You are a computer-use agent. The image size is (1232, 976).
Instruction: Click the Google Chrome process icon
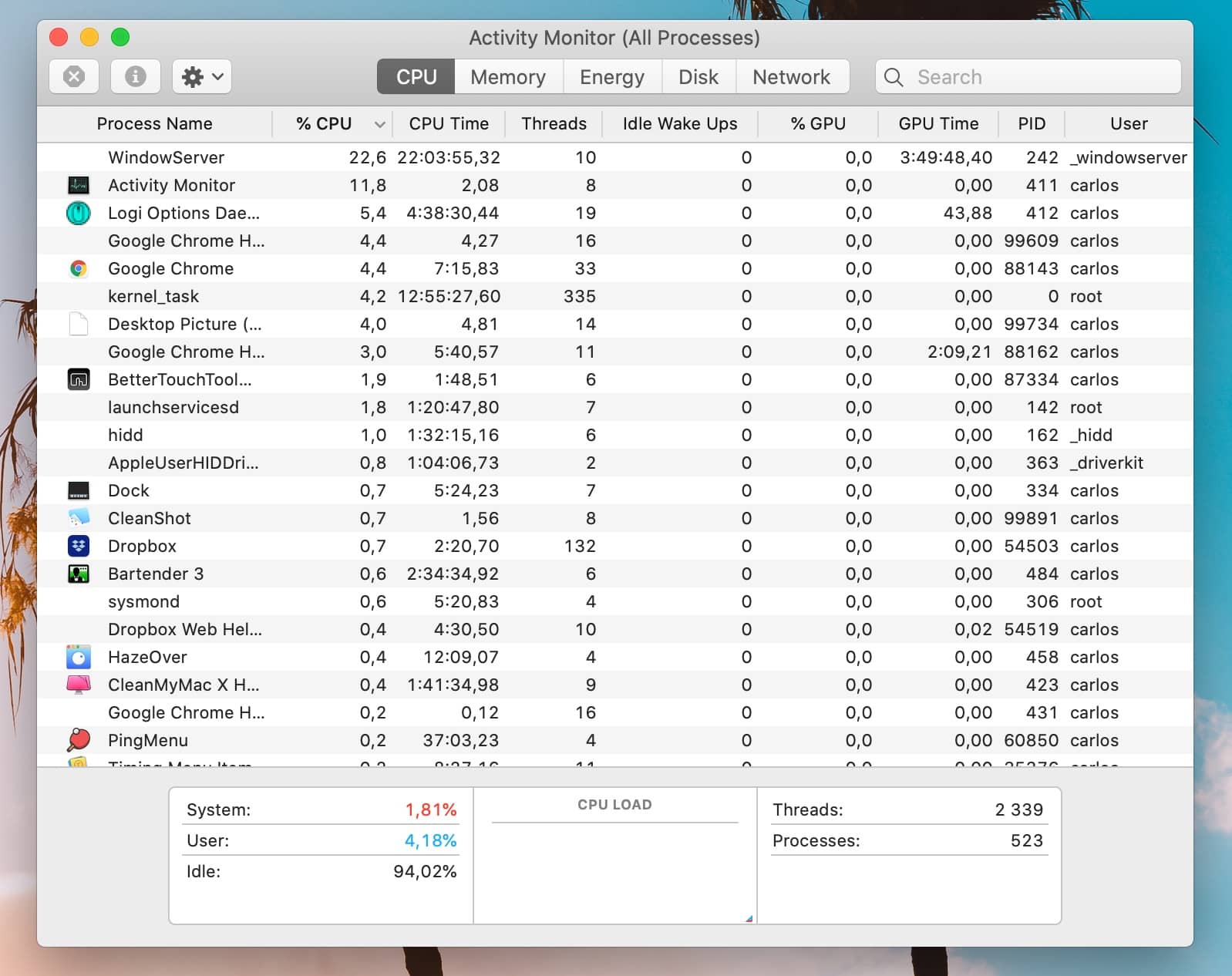79,268
